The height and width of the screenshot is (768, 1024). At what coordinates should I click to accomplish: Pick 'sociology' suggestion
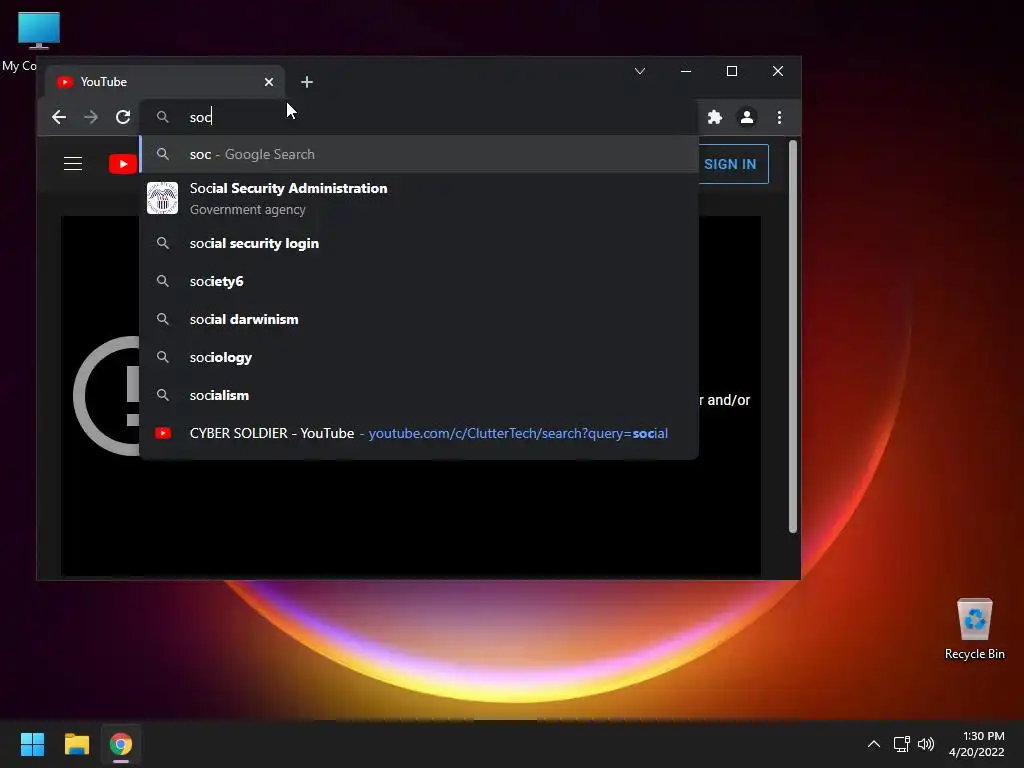coord(419,357)
